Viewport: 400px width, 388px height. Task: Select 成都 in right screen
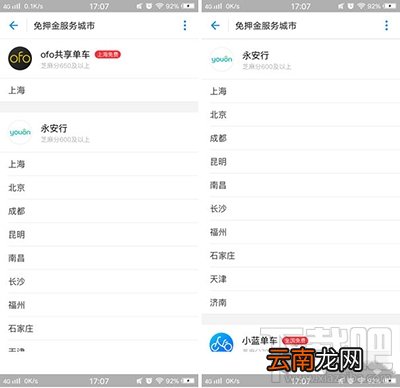[x=301, y=138]
